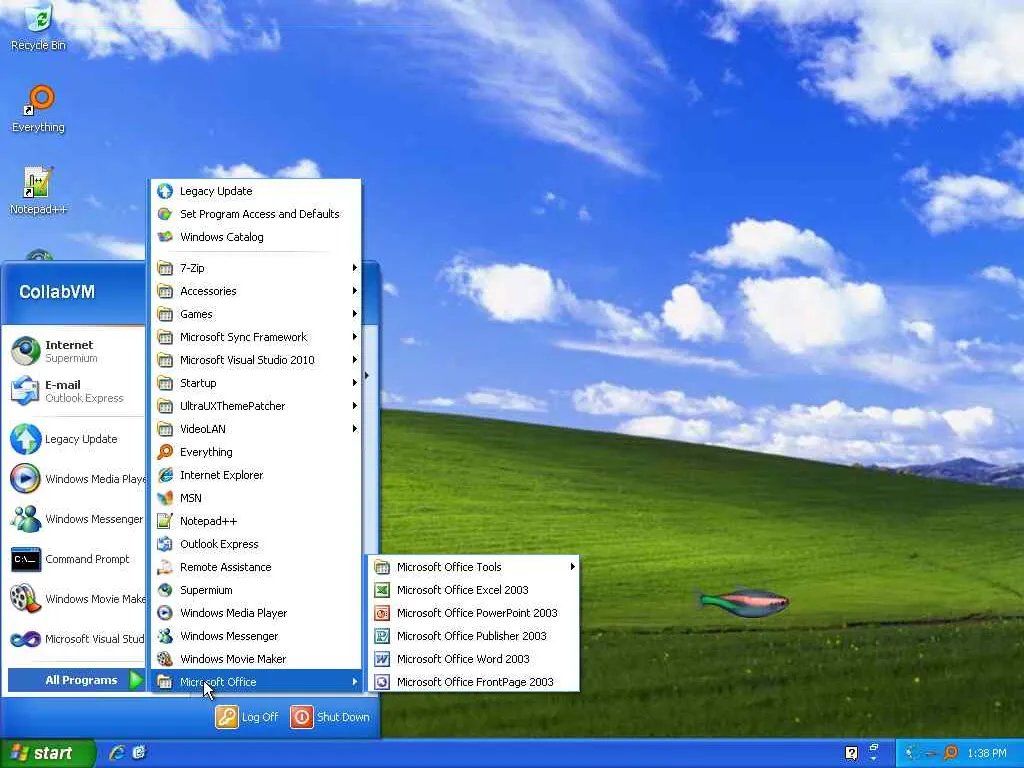The height and width of the screenshot is (768, 1024).
Task: Open Microsoft Visual Studio in left pane
Action: coord(76,639)
